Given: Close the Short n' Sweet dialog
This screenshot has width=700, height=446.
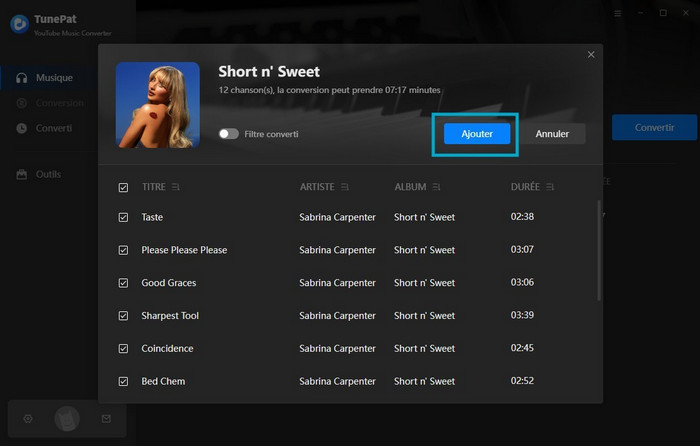Looking at the screenshot, I should 591,55.
